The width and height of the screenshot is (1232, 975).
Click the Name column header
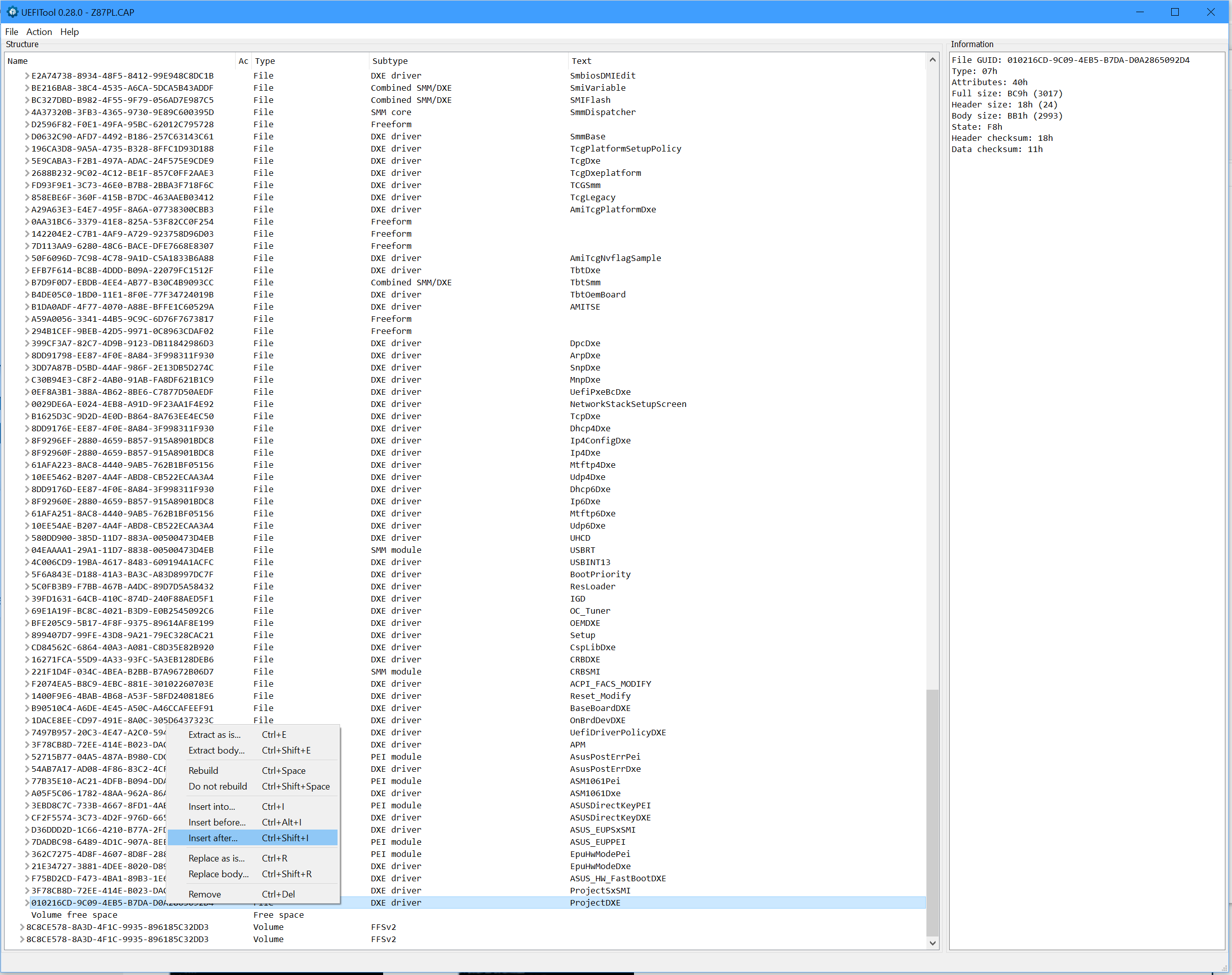tap(120, 61)
